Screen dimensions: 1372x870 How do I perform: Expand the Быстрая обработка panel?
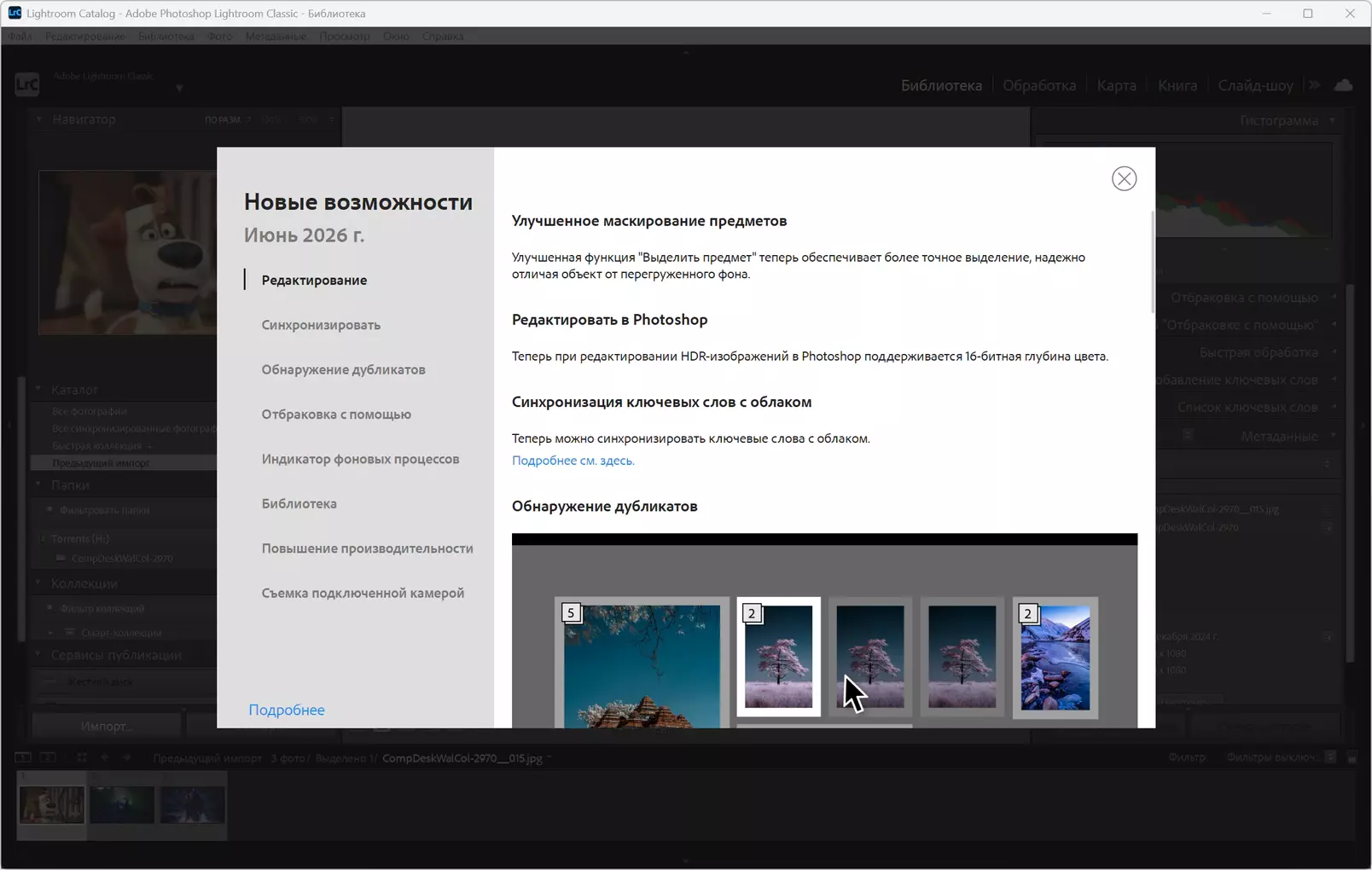[x=1334, y=352]
